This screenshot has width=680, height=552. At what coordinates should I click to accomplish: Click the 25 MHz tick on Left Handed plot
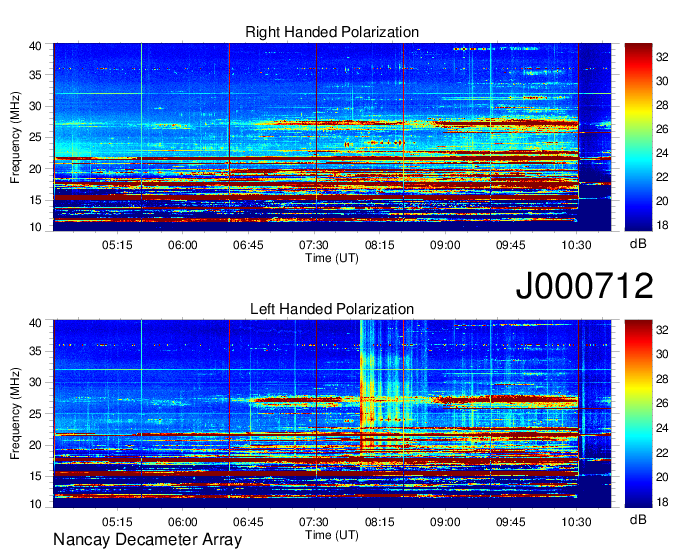pyautogui.click(x=35, y=414)
